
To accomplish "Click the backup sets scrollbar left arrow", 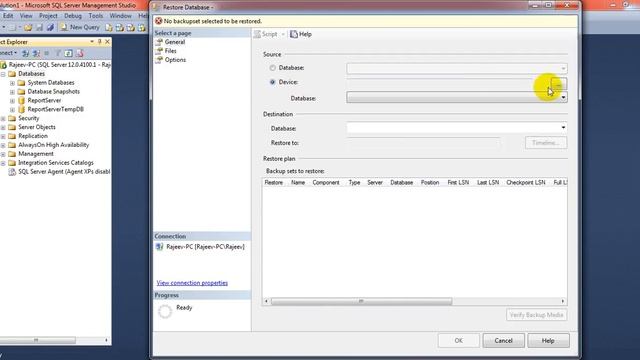I will 266,301.
